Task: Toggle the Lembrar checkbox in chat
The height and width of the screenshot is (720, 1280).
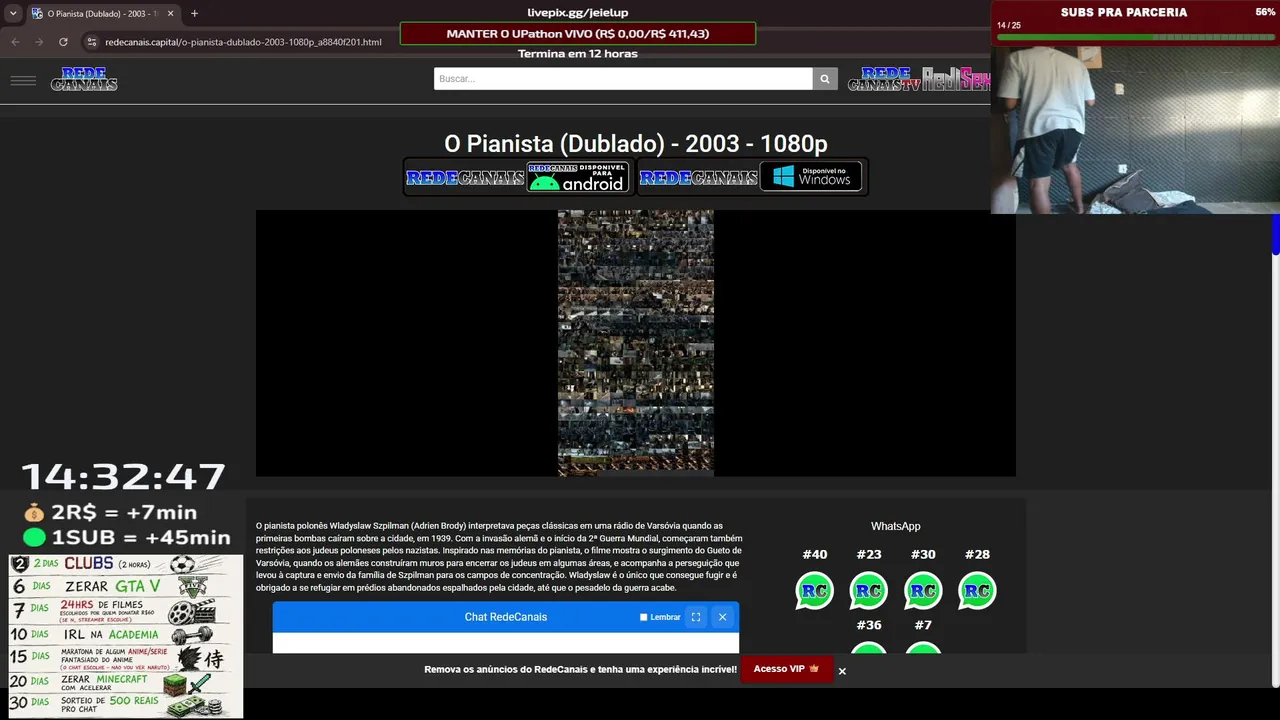Action: (x=644, y=617)
